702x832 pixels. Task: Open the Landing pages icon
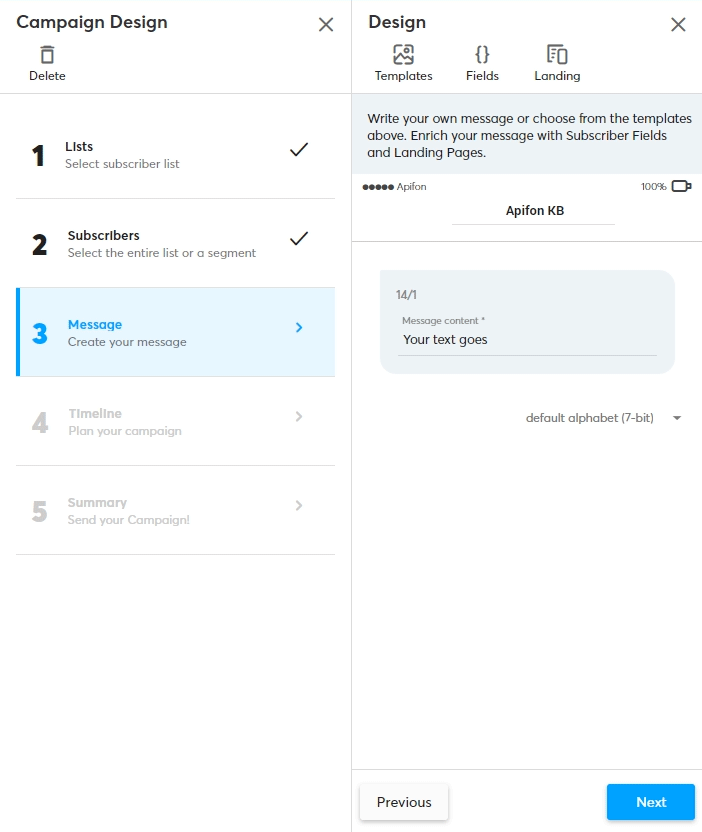[557, 54]
